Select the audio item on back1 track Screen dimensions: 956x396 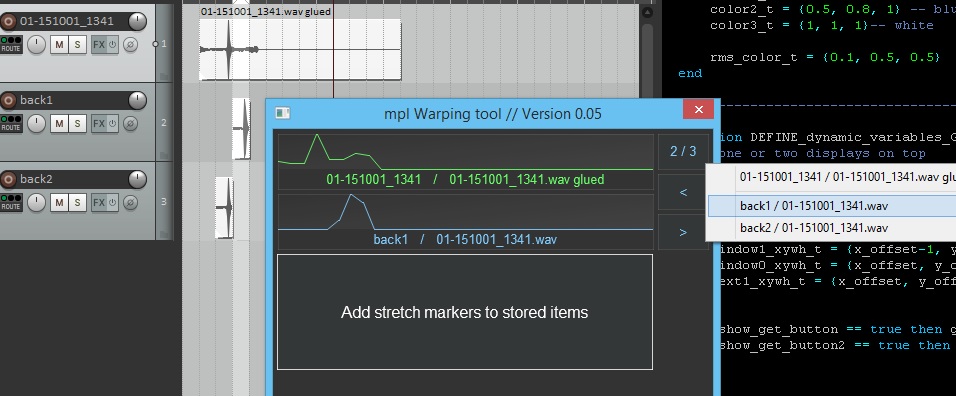[241, 129]
